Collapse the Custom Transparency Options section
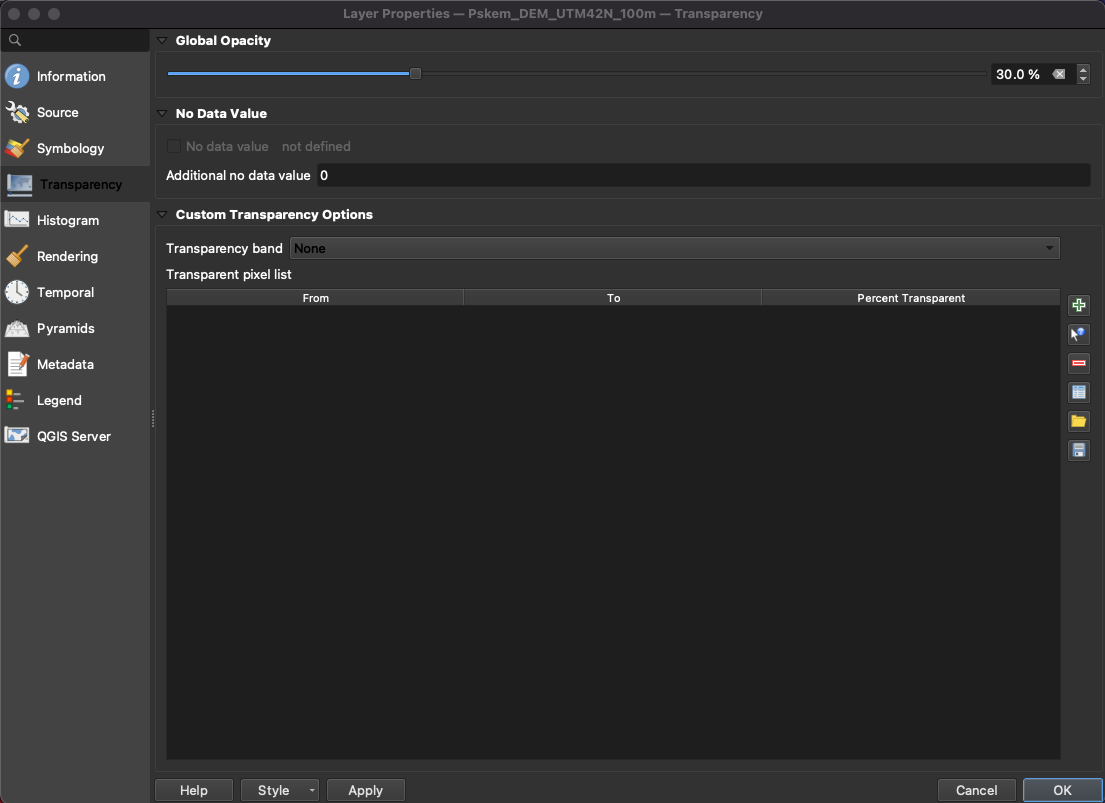Viewport: 1105px width, 803px height. [163, 215]
